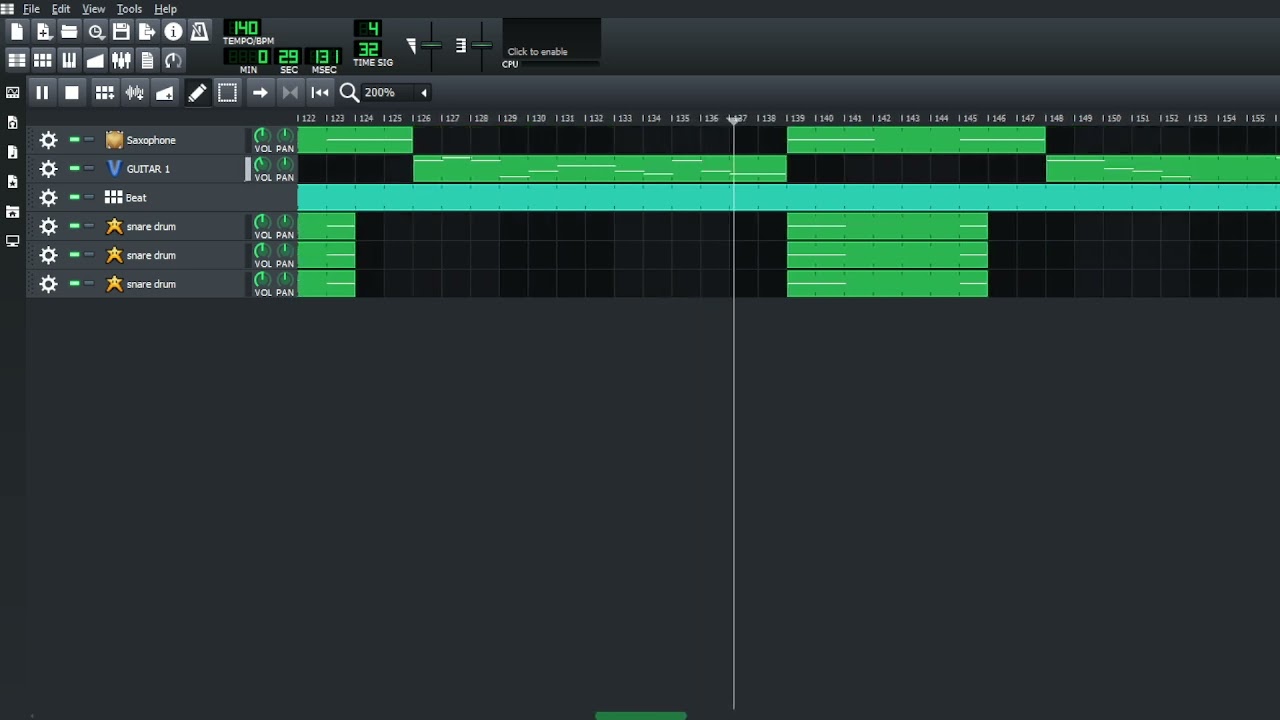Click bar 140 on the timeline ruler
The height and width of the screenshot is (720, 1280).
(826, 118)
